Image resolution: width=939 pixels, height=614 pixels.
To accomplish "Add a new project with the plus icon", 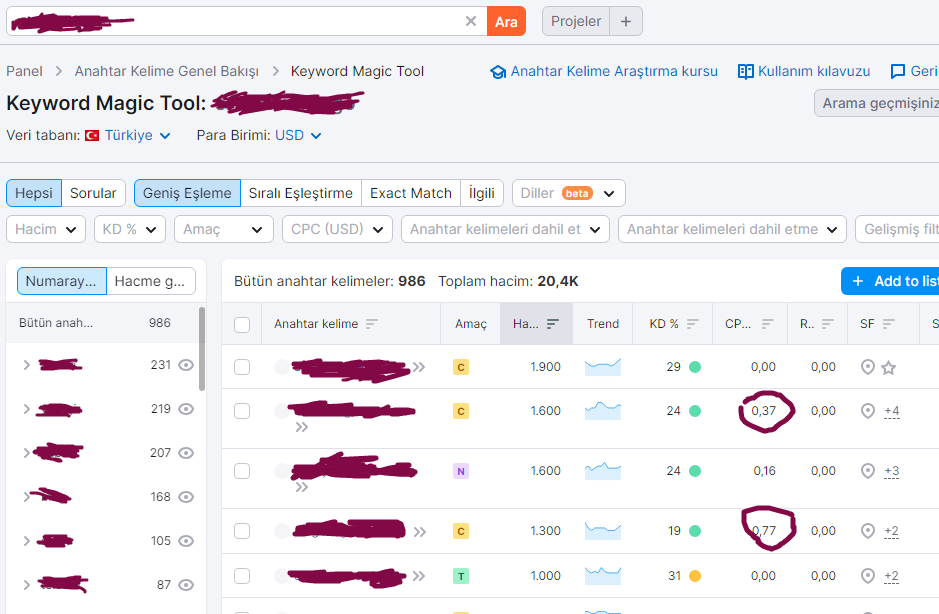I will [626, 22].
